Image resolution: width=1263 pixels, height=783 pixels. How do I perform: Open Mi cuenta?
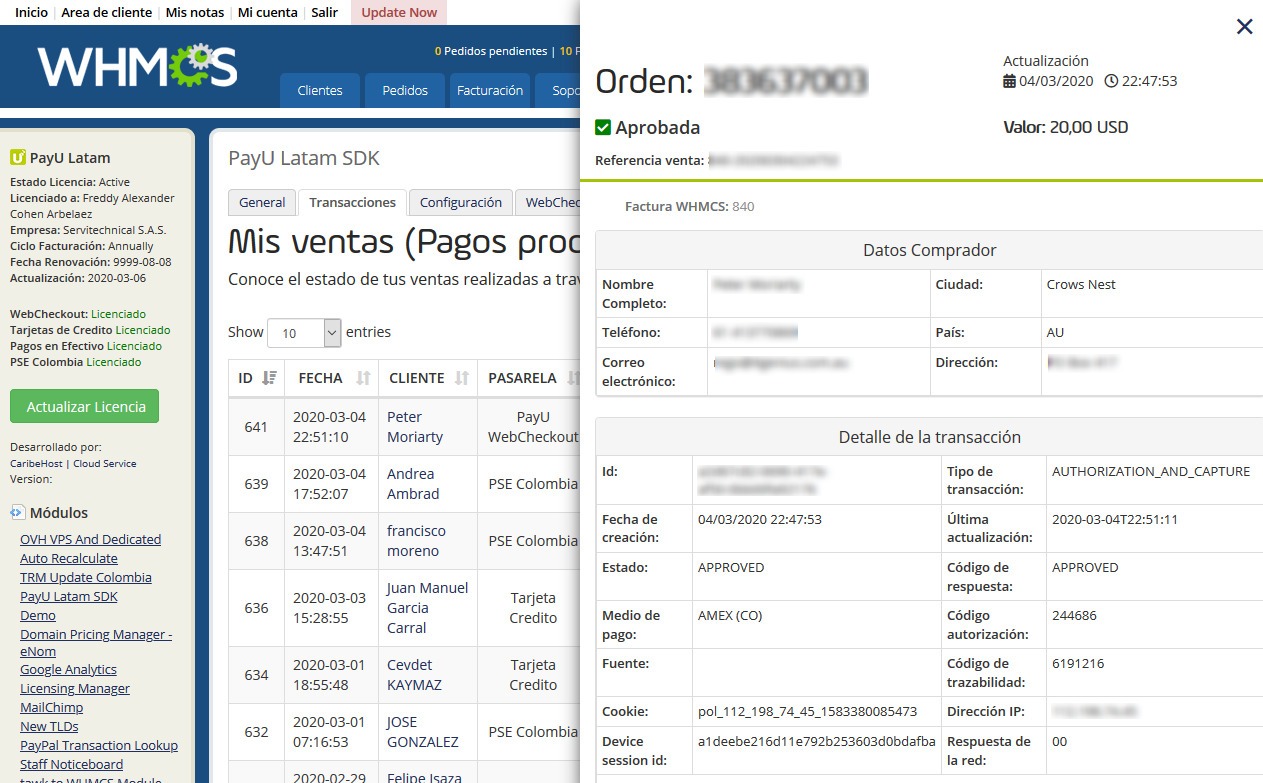pos(268,12)
